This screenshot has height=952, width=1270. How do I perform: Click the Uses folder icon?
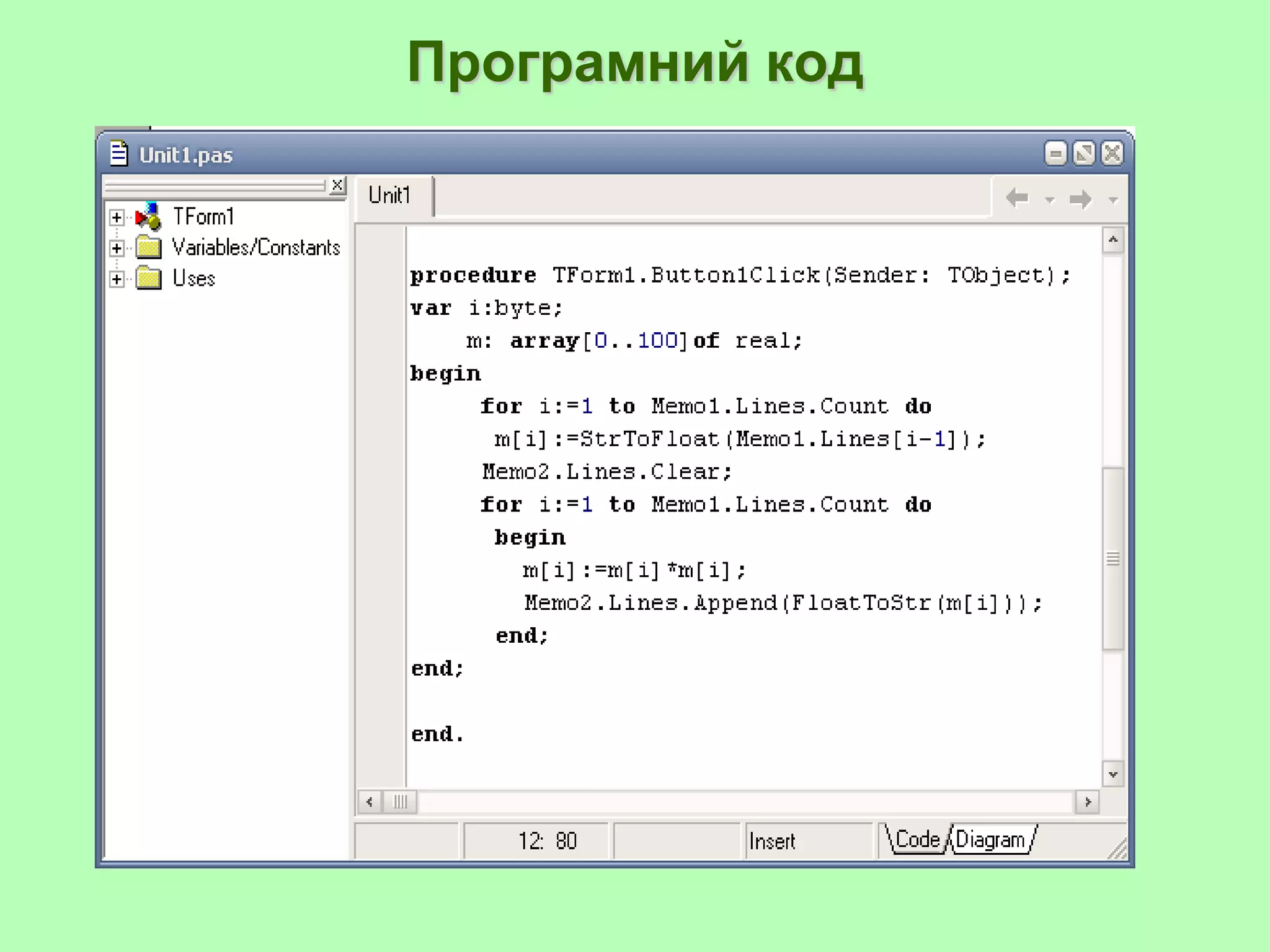coord(148,278)
